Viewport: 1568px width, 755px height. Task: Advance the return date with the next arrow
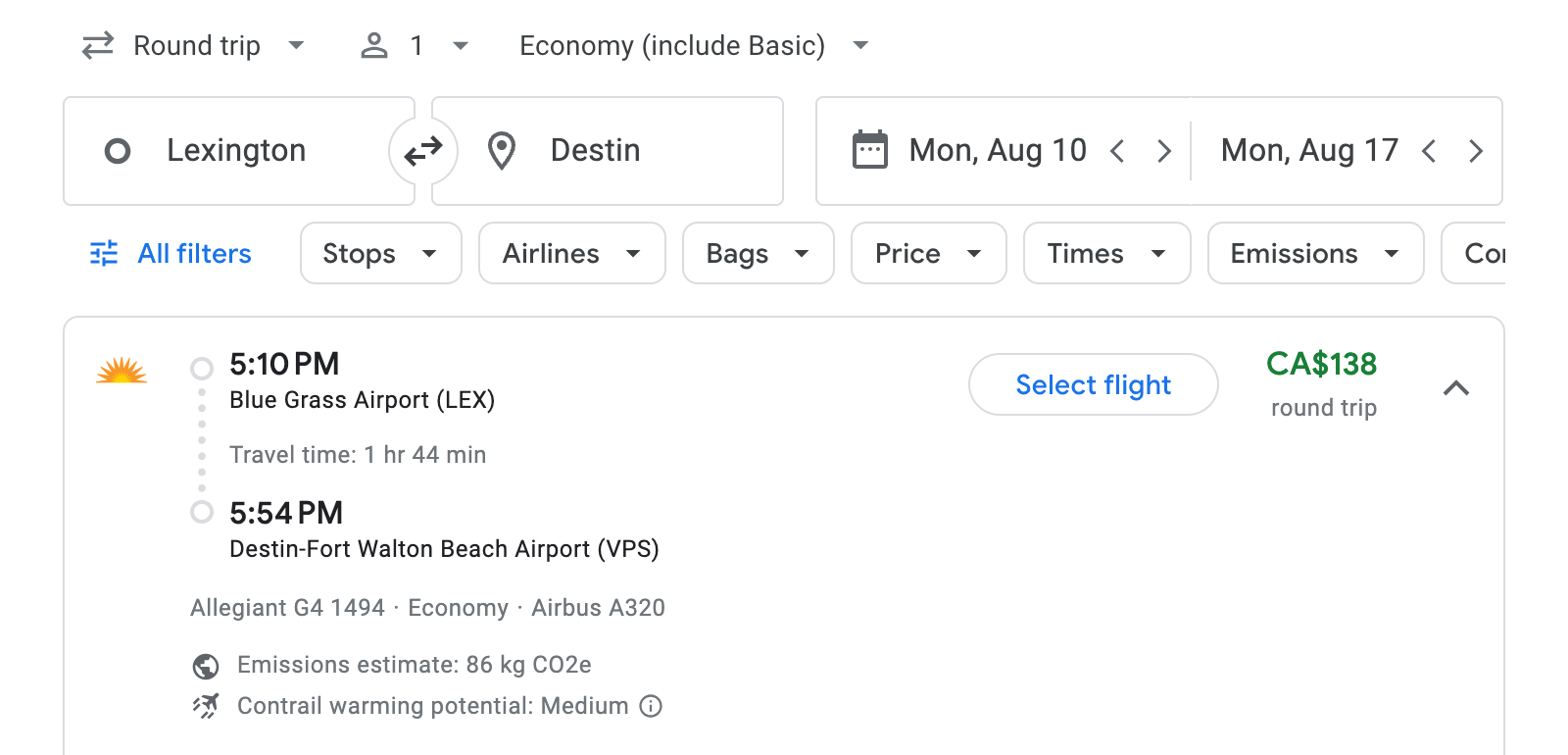click(1476, 150)
